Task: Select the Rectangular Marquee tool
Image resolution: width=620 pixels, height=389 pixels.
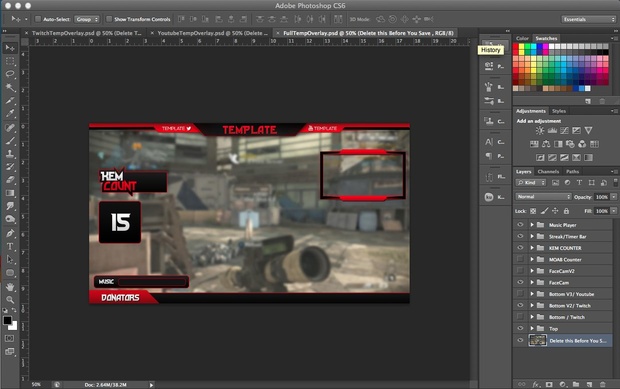Action: [10, 61]
